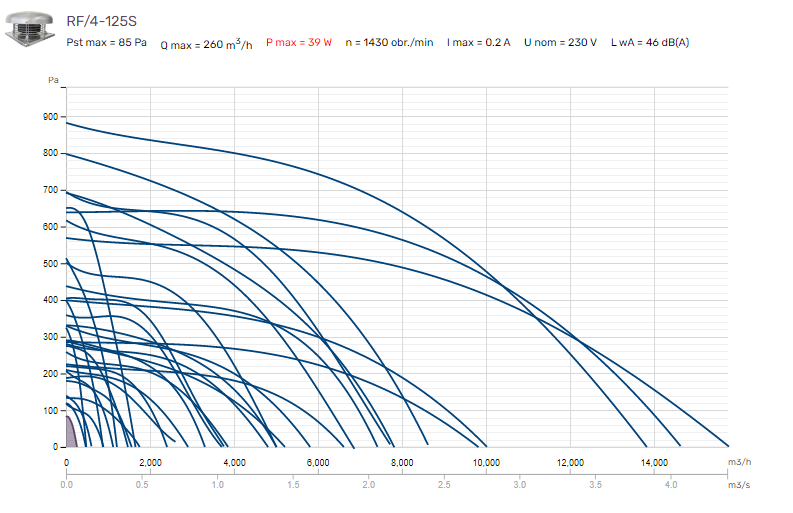Click the 10,000 label on m3/h axis
The height and width of the screenshot is (513, 793).
click(x=487, y=462)
